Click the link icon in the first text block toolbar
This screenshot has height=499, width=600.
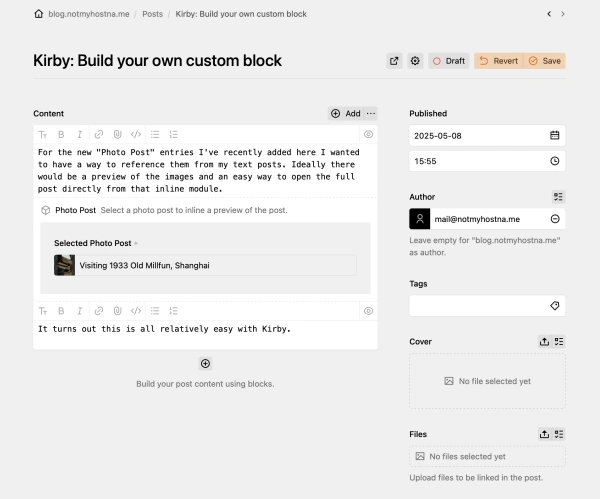tap(98, 133)
